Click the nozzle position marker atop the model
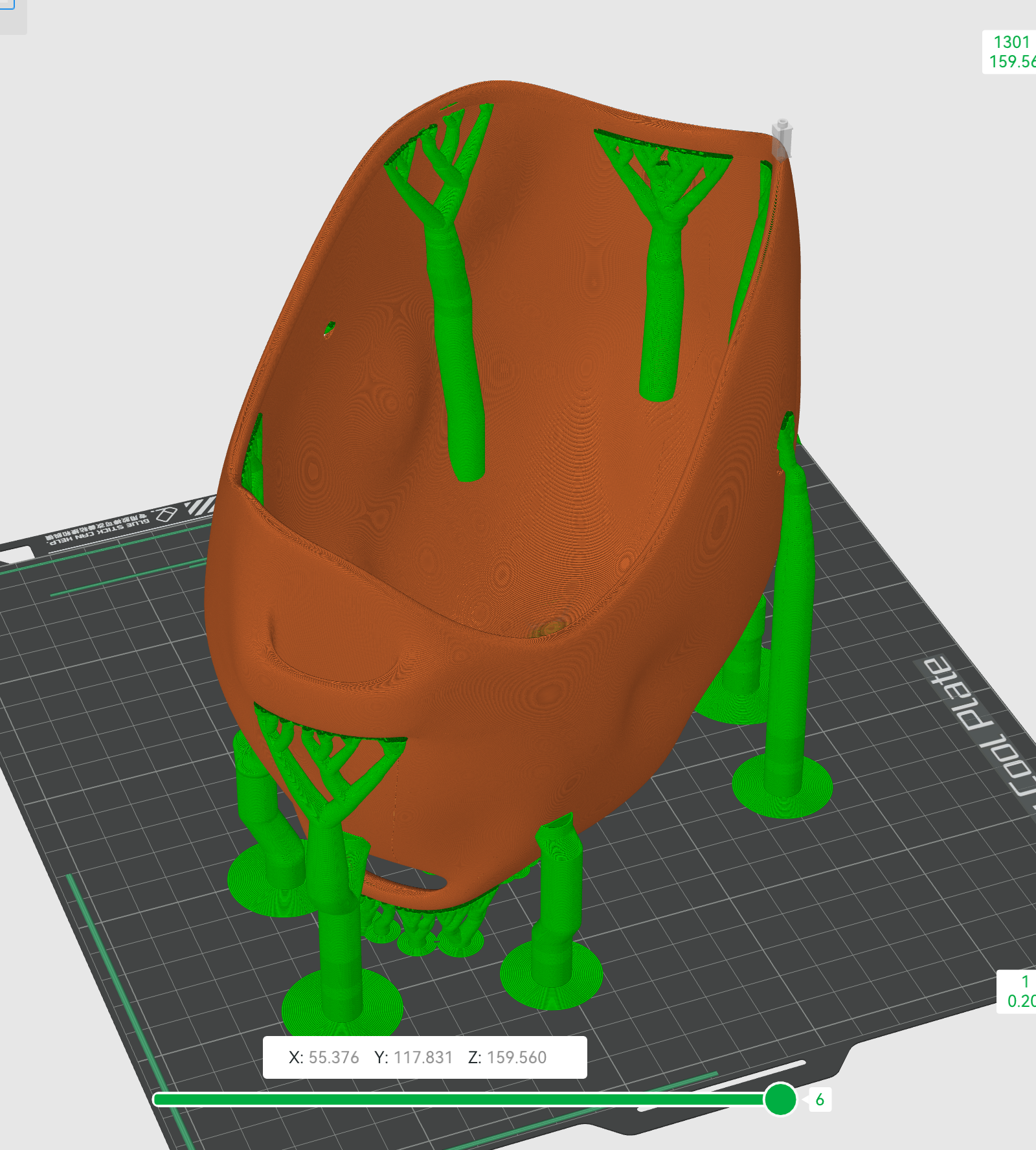 pyautogui.click(x=782, y=139)
